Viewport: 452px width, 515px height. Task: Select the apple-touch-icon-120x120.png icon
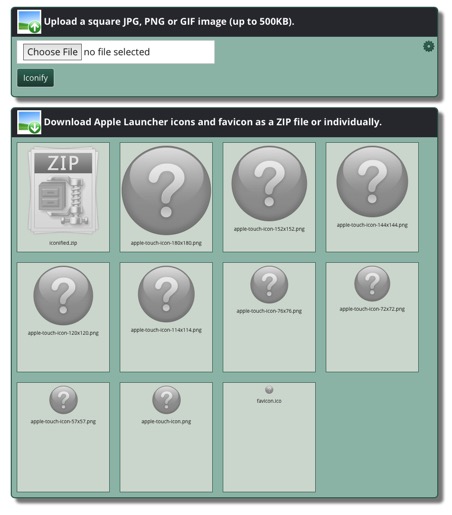tap(63, 295)
